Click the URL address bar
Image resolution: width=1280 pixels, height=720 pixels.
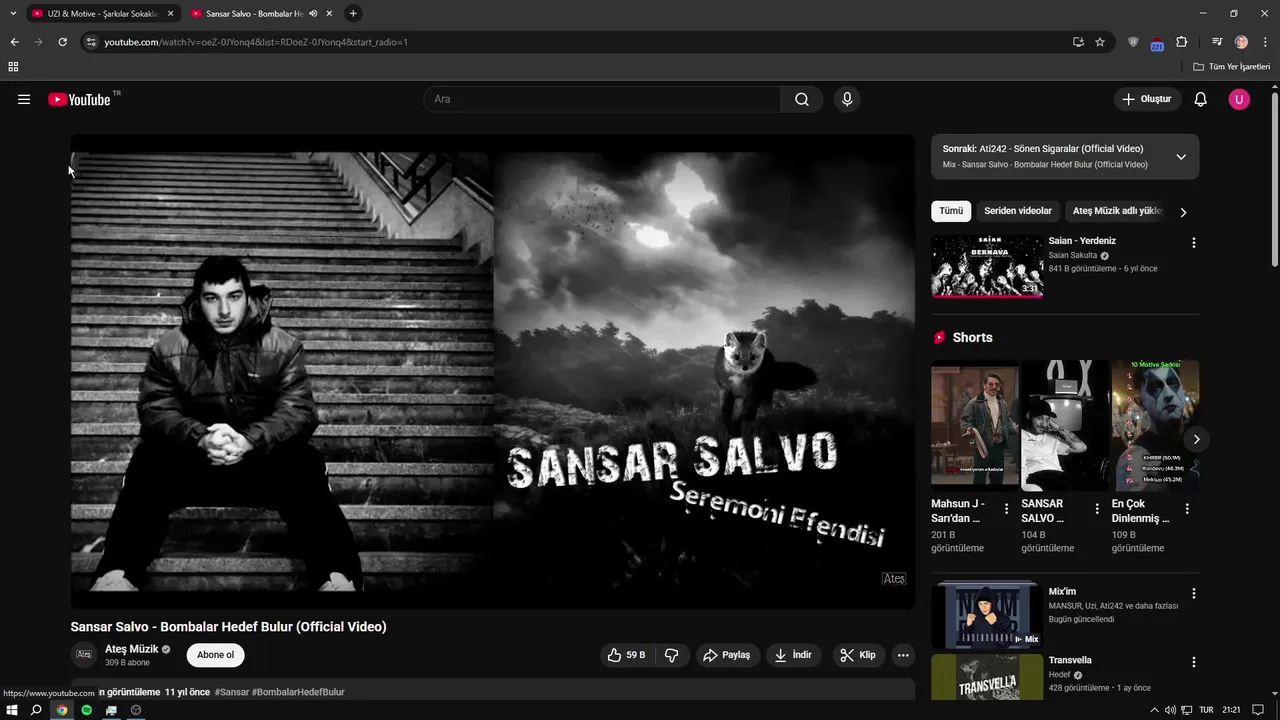(580, 42)
